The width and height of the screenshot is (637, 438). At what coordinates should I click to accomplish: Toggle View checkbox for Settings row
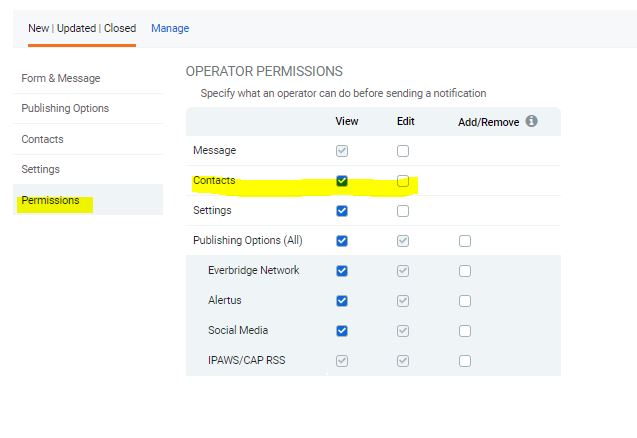pos(342,211)
